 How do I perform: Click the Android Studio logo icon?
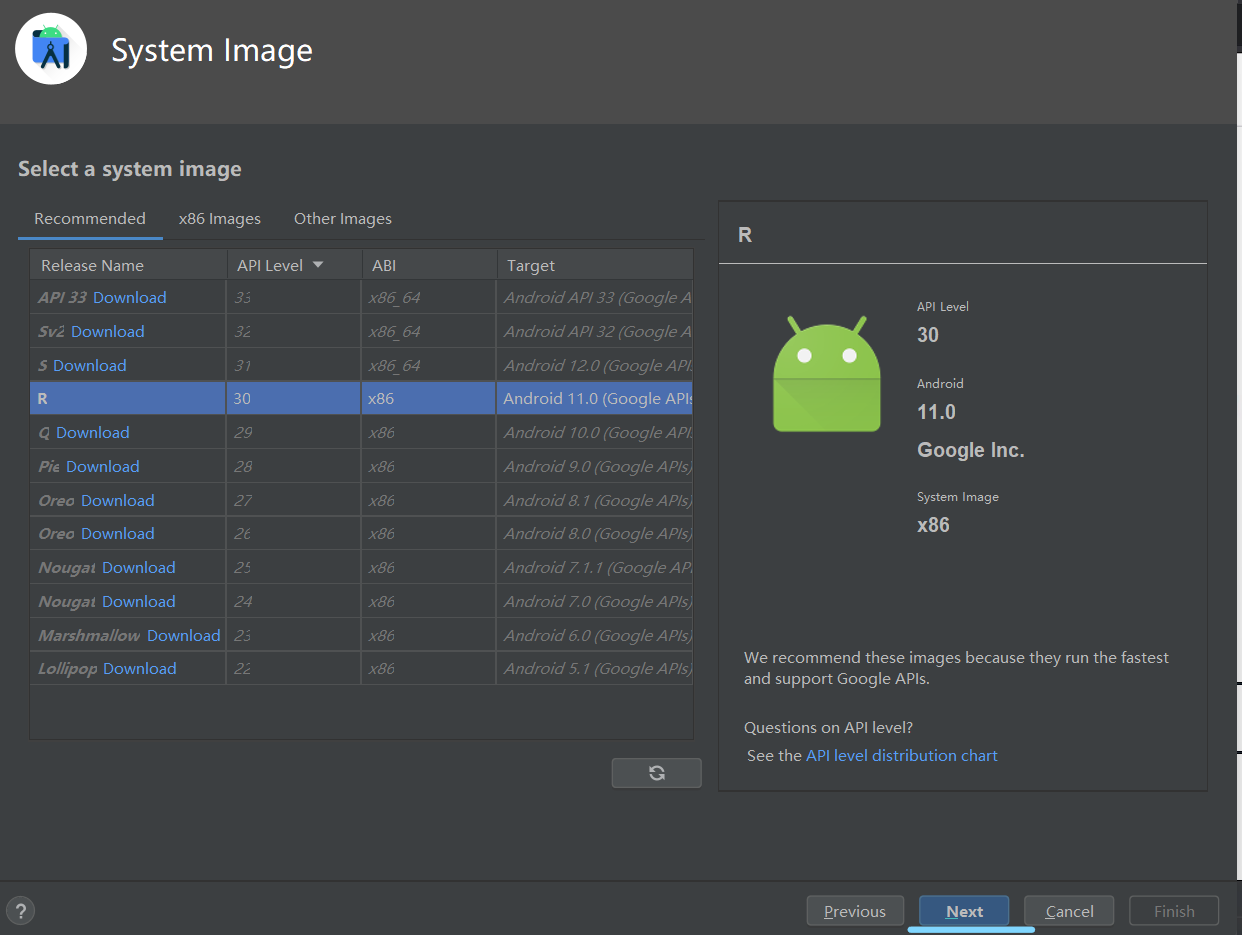(x=51, y=49)
